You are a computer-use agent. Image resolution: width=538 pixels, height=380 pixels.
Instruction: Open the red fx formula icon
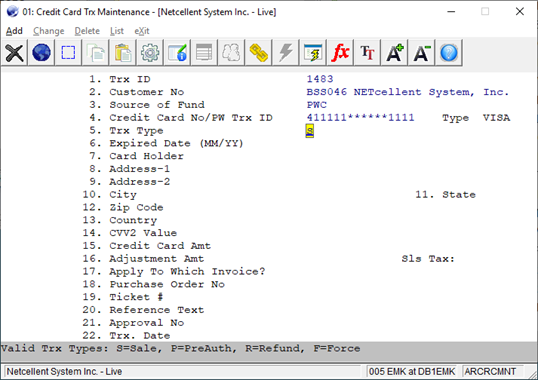(340, 53)
